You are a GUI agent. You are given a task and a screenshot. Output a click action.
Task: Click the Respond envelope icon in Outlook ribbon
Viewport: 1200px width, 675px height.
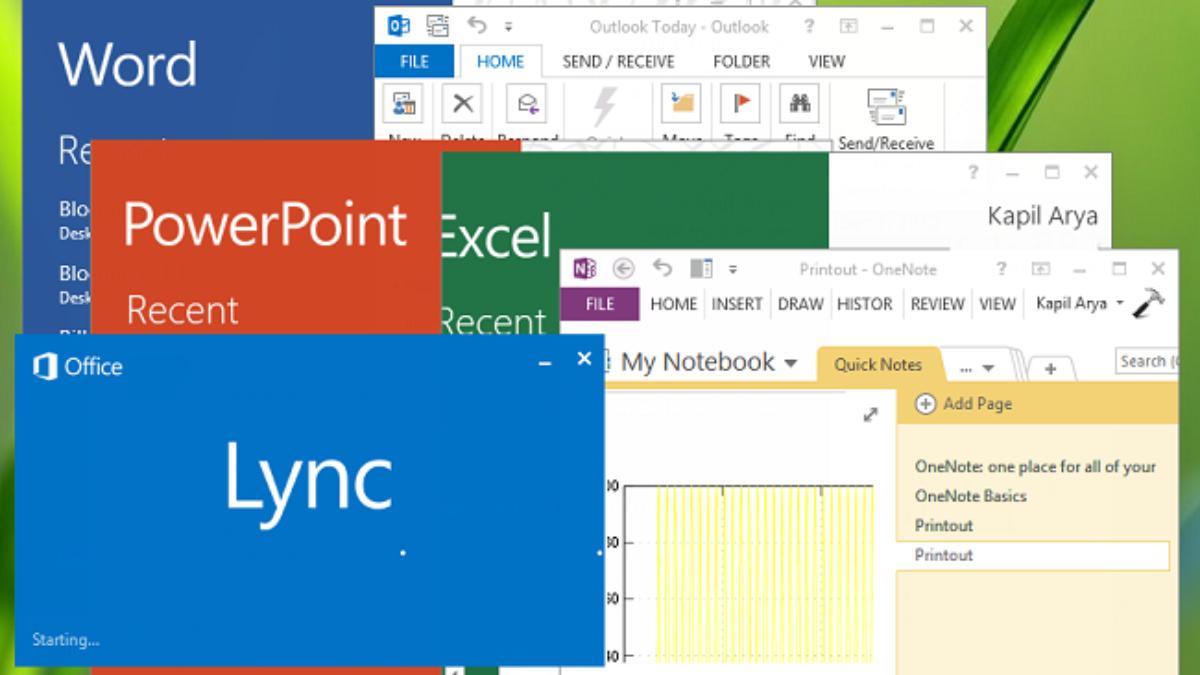click(x=526, y=103)
